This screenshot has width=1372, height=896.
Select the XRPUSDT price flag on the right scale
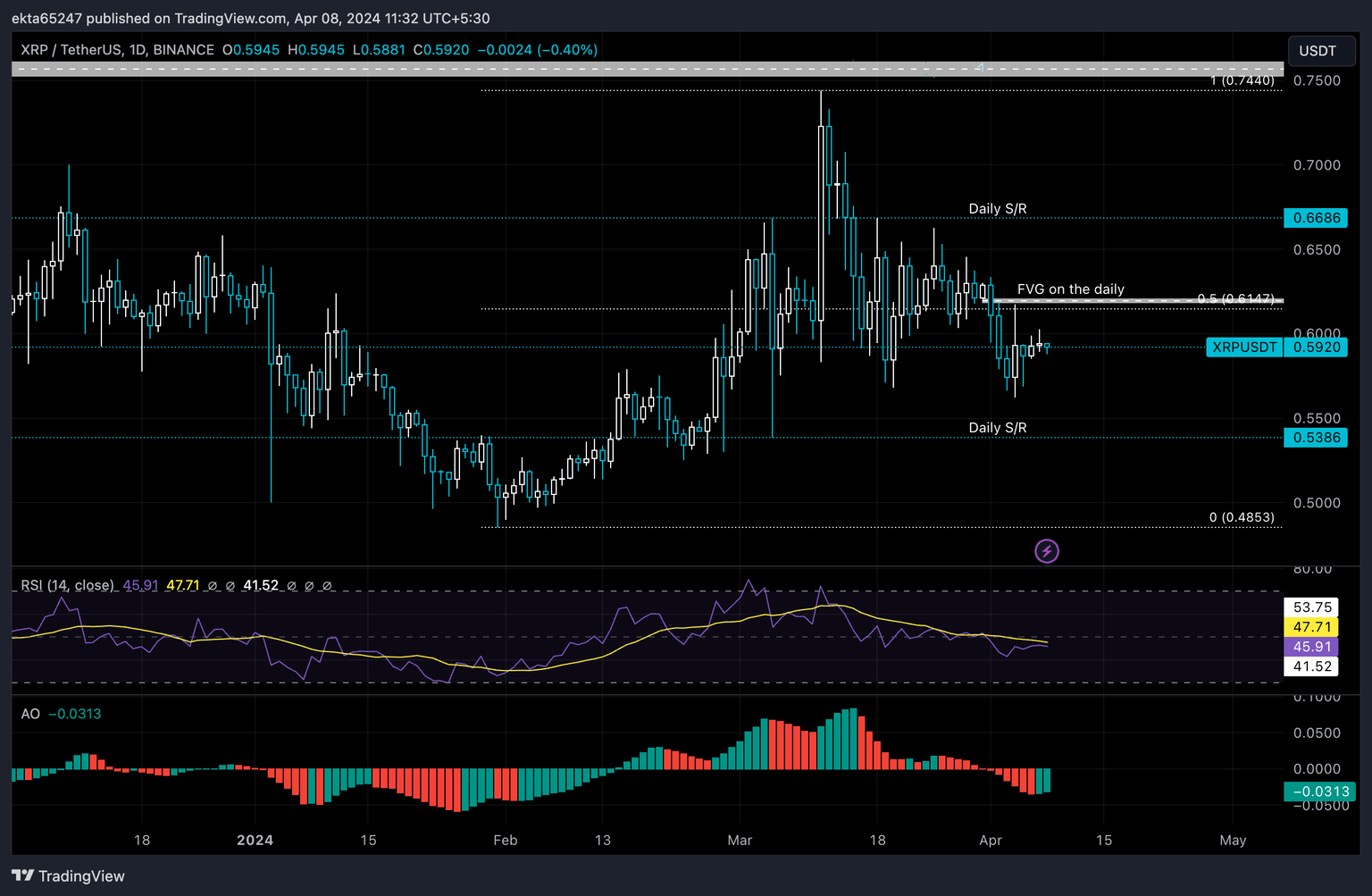pos(1243,348)
